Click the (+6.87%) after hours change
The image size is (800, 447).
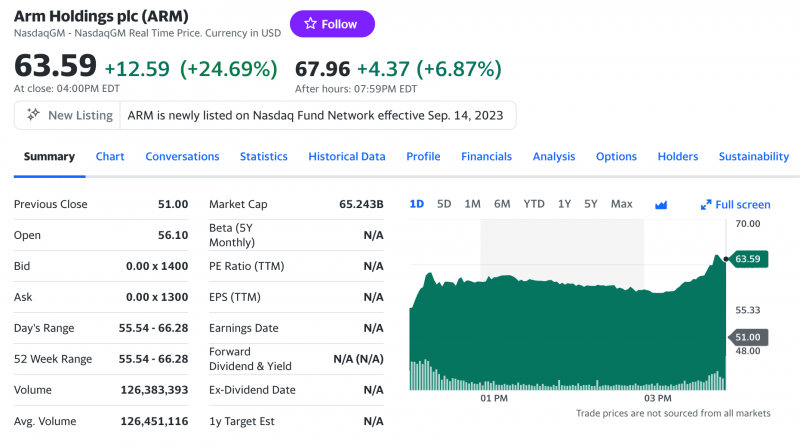(x=459, y=69)
